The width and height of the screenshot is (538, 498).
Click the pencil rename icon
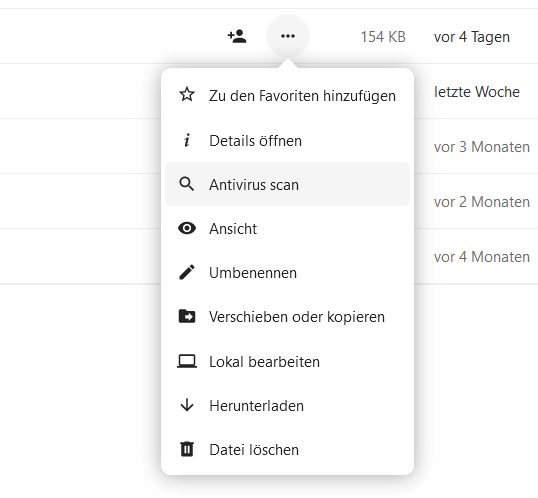pos(187,272)
